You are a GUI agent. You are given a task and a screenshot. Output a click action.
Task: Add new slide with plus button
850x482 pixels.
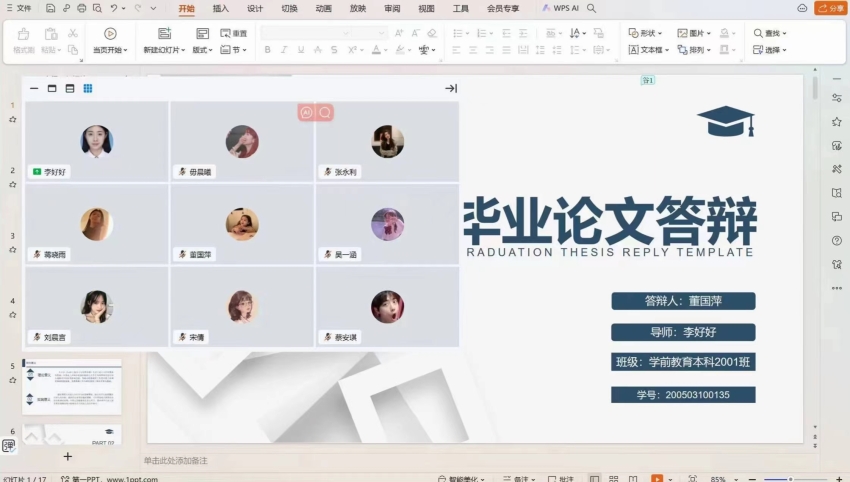68,457
